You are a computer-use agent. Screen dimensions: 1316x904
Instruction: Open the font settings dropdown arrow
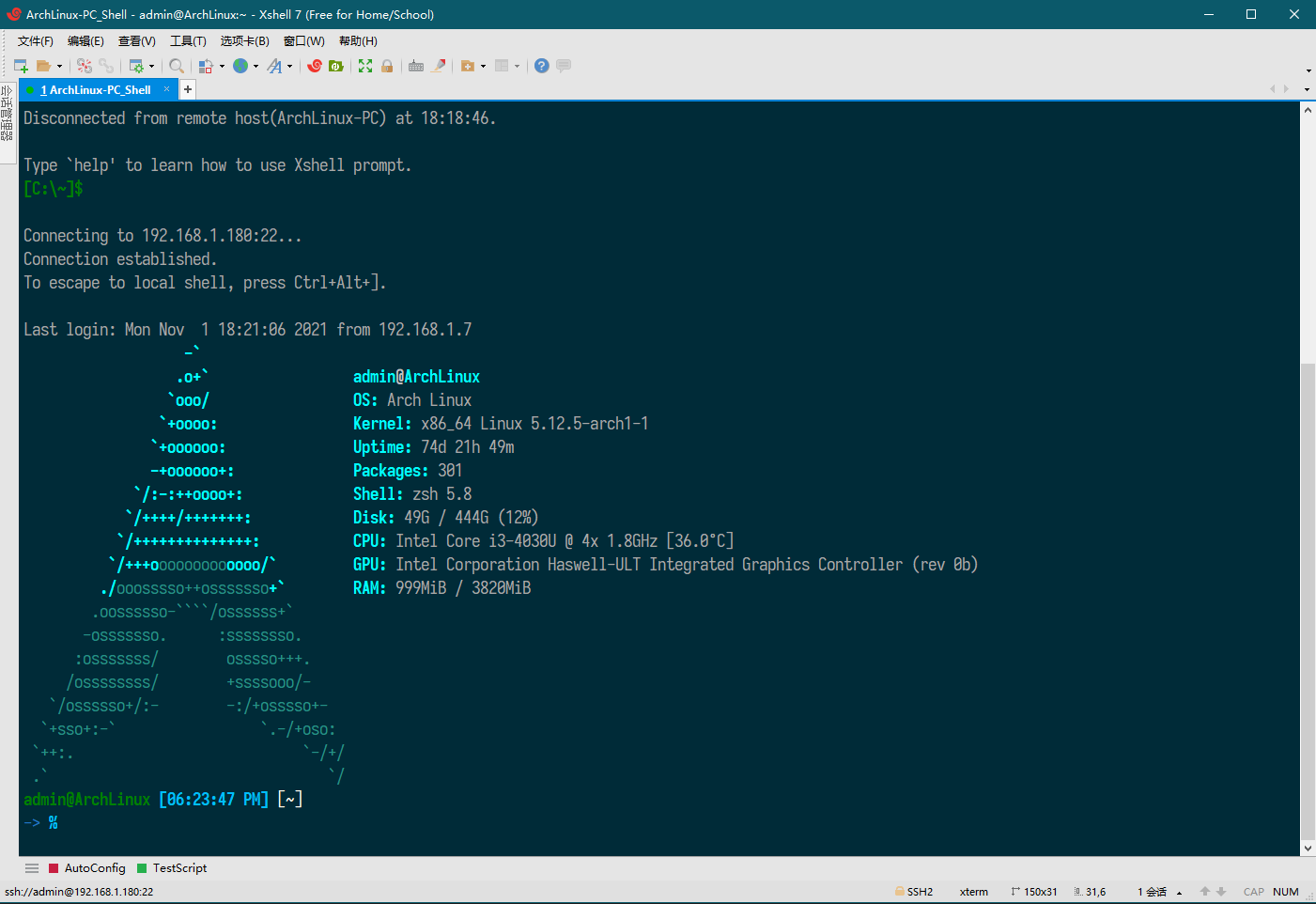(288, 66)
